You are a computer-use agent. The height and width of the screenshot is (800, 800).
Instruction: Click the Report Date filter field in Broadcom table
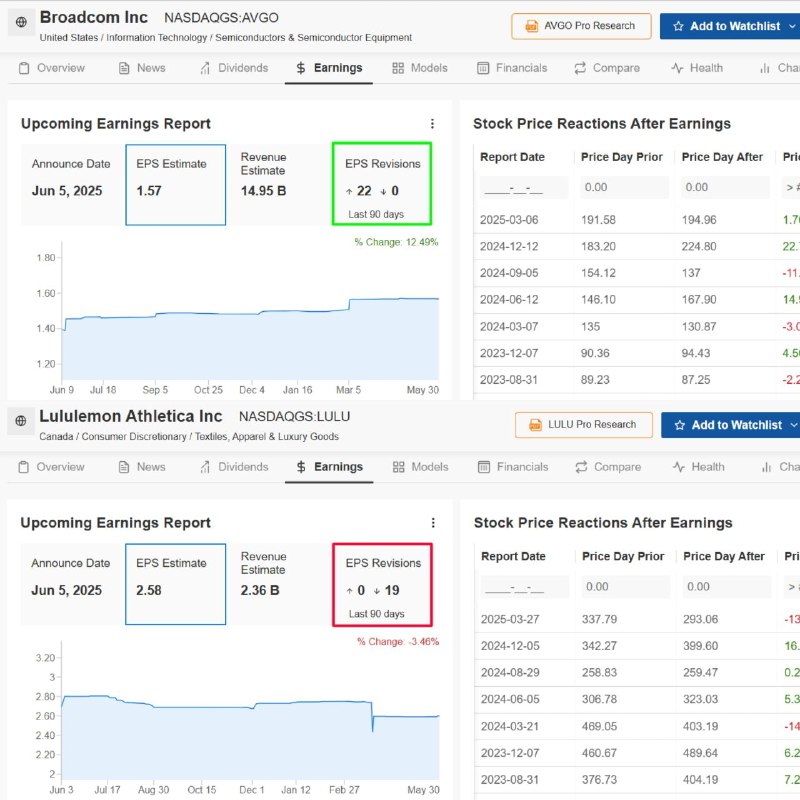pos(524,188)
